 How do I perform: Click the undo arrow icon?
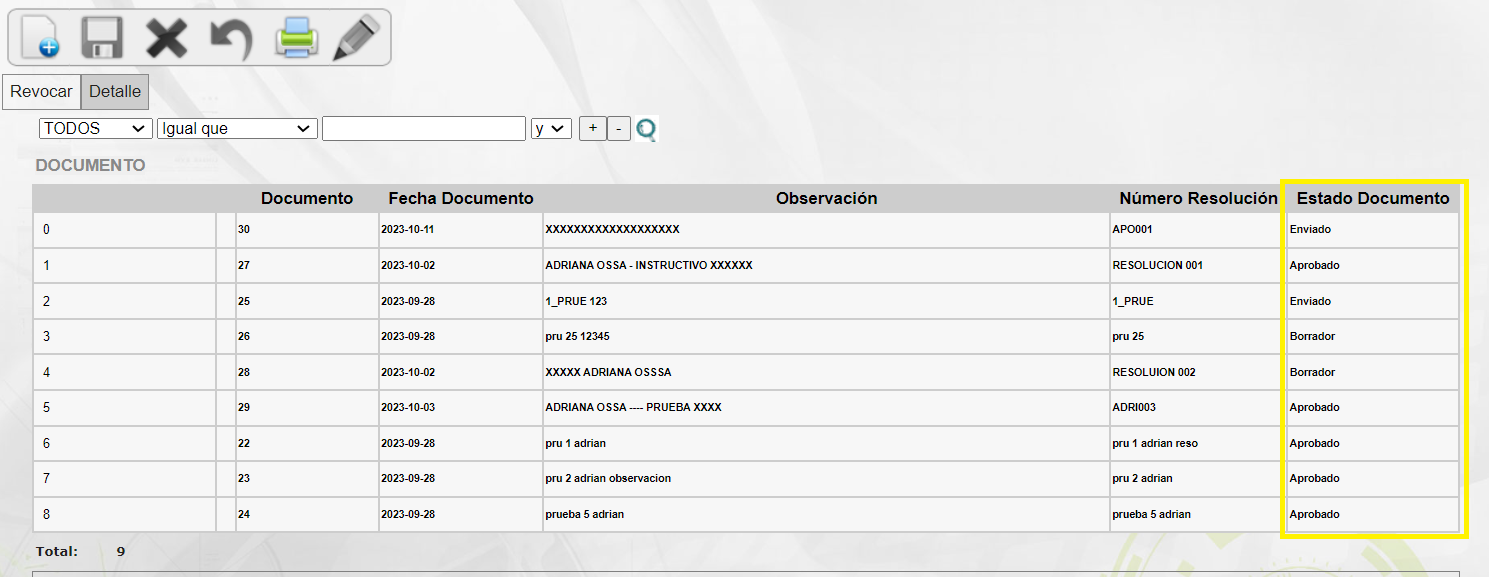[231, 38]
